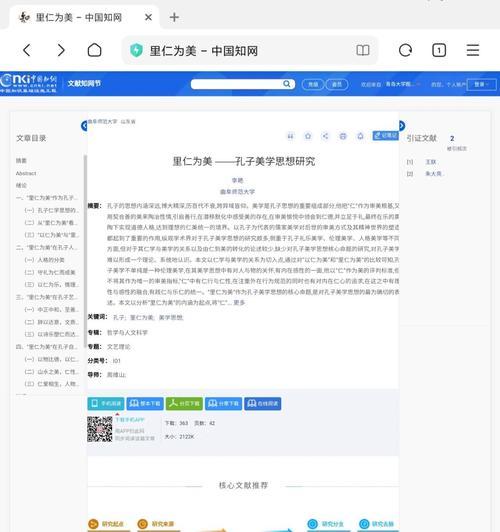The width and height of the screenshot is (500, 532).
Task: Collapse the right 引证文献 panel arrow
Action: coord(402,126)
